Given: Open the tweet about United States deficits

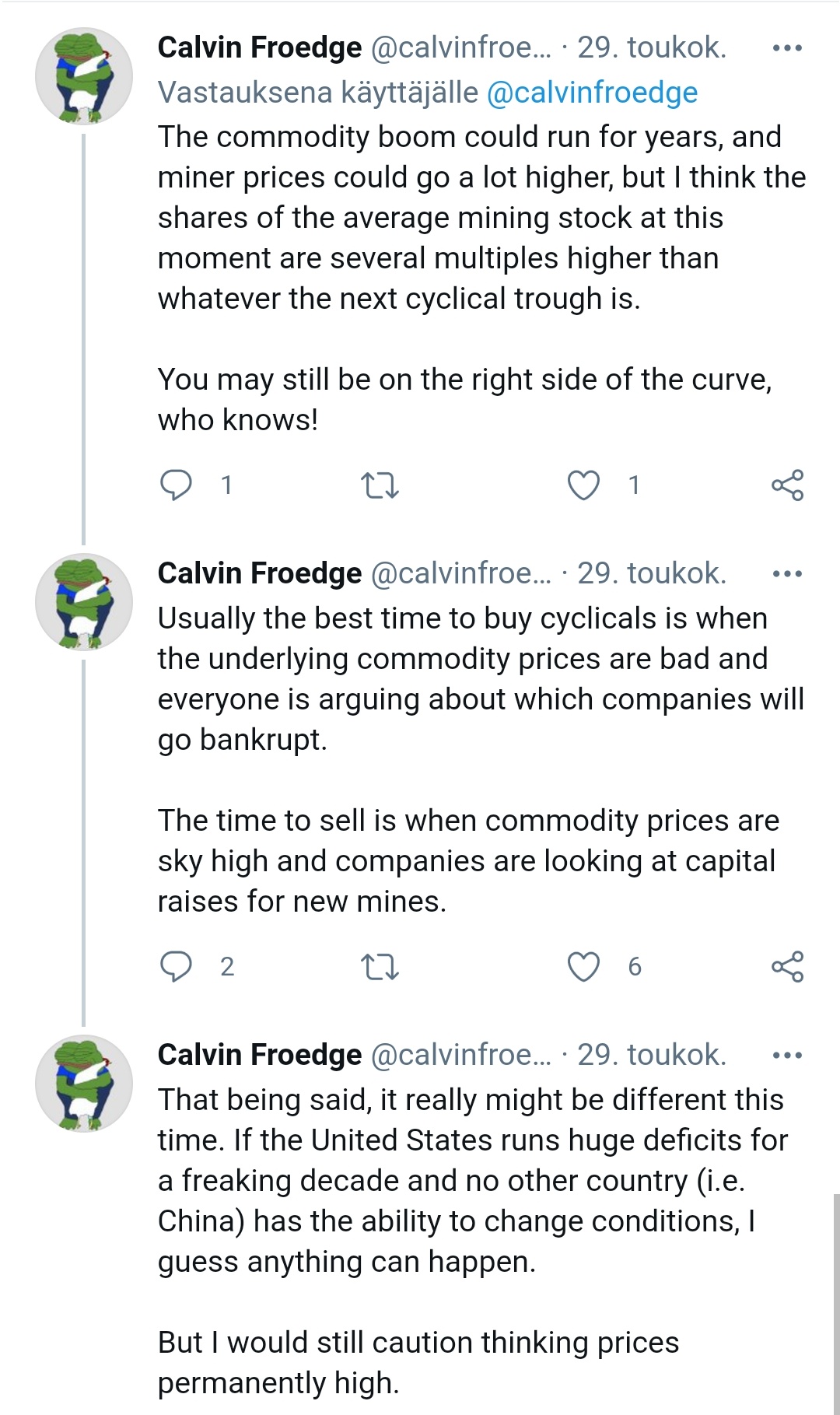Looking at the screenshot, I should coord(467,1181).
